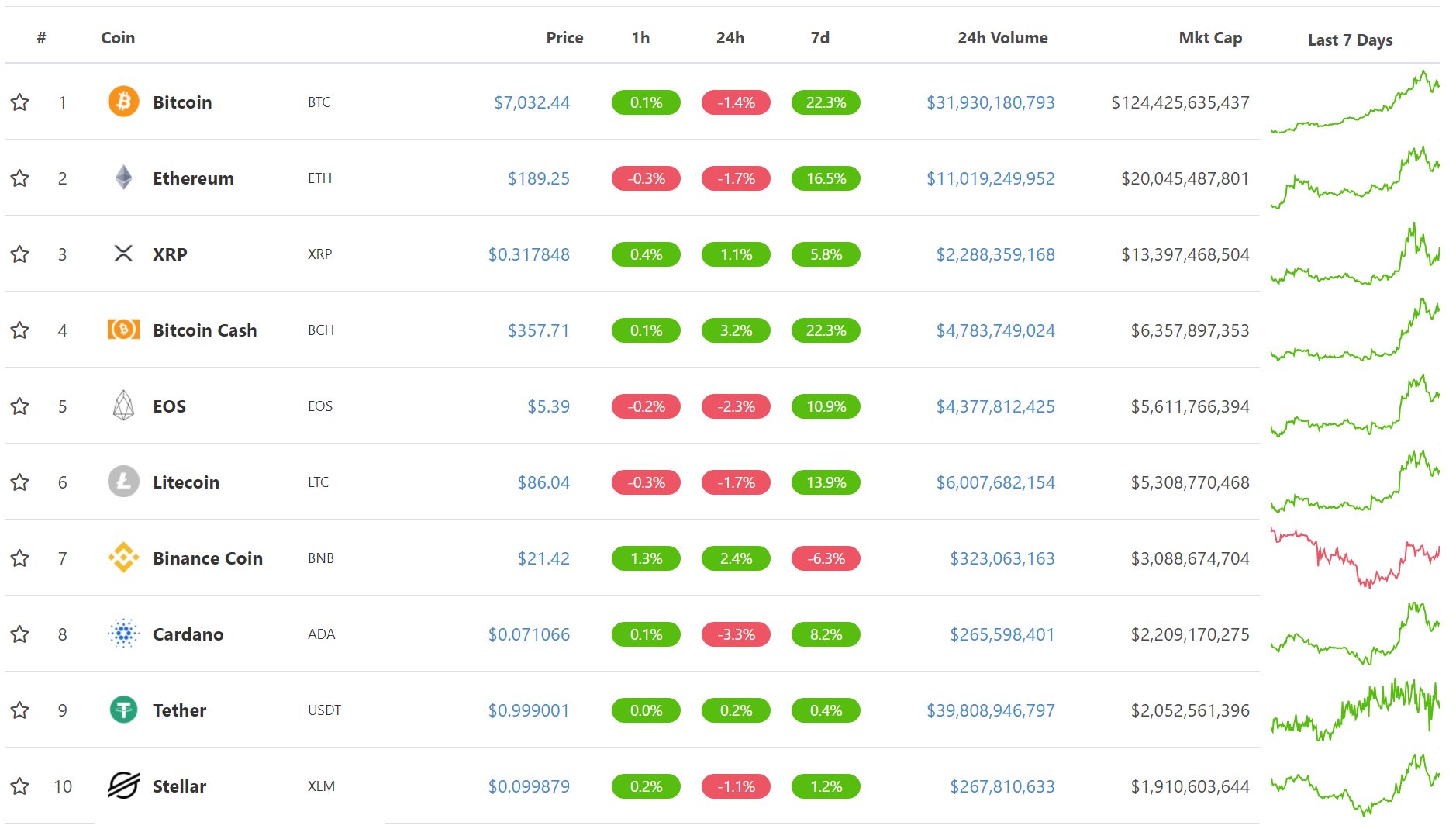Click the Litecoin grey logo icon

coord(123,482)
